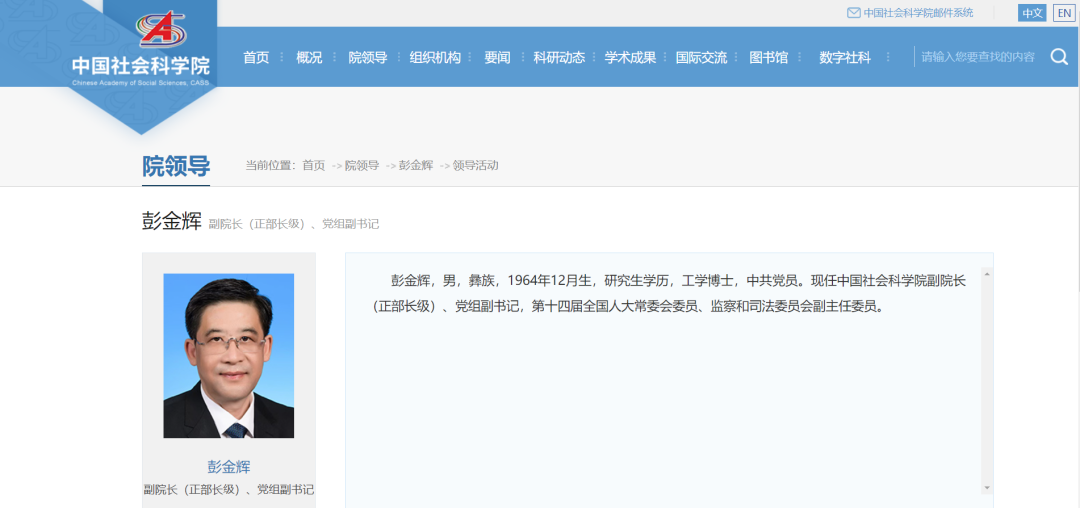Open the 概况 menu item
Image resolution: width=1080 pixels, height=508 pixels.
pyautogui.click(x=309, y=58)
